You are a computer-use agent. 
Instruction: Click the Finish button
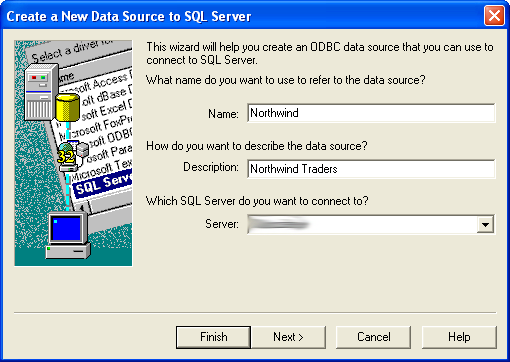[213, 337]
